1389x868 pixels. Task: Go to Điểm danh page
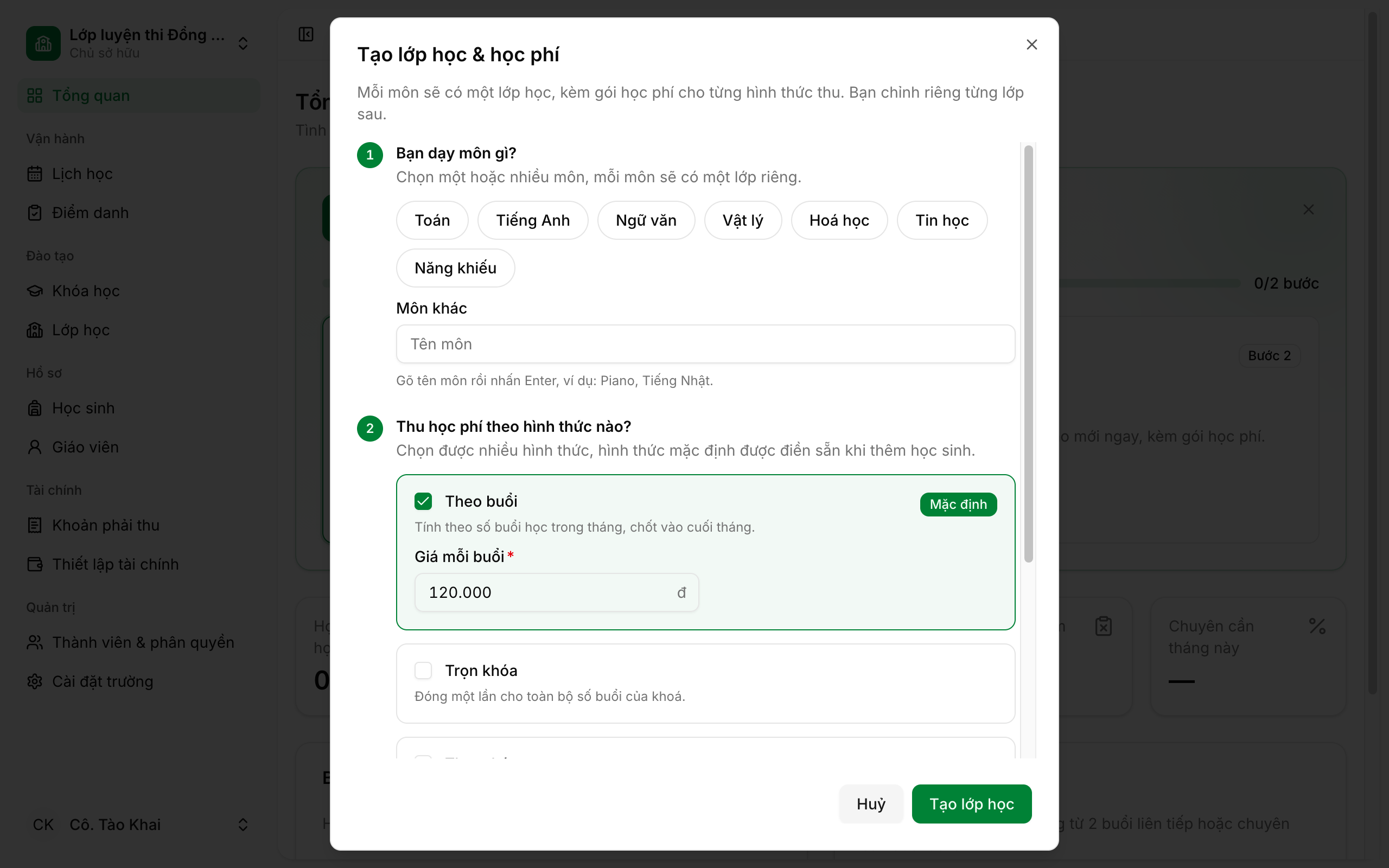(139, 213)
